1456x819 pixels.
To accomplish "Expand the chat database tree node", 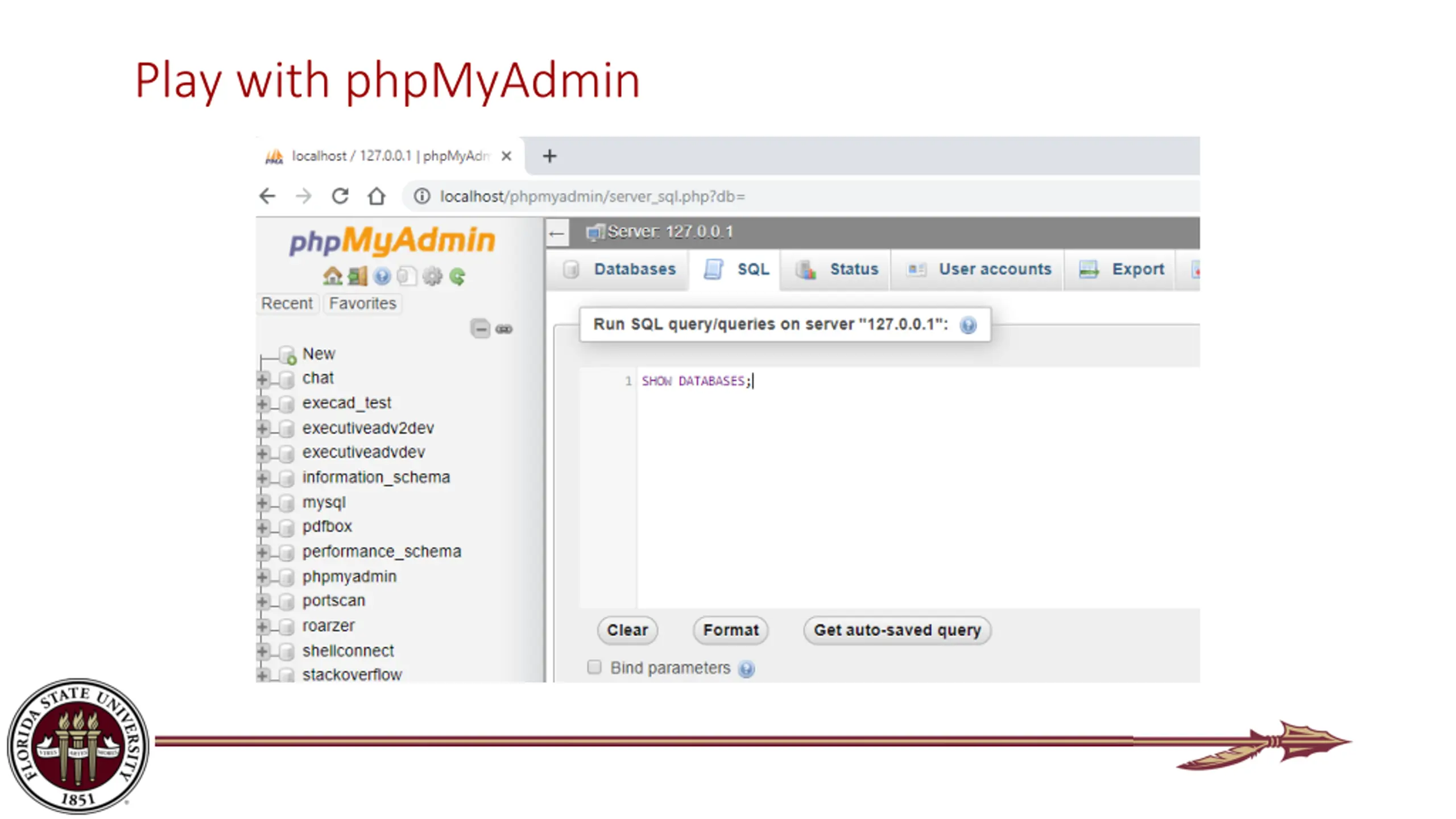I will pos(262,379).
